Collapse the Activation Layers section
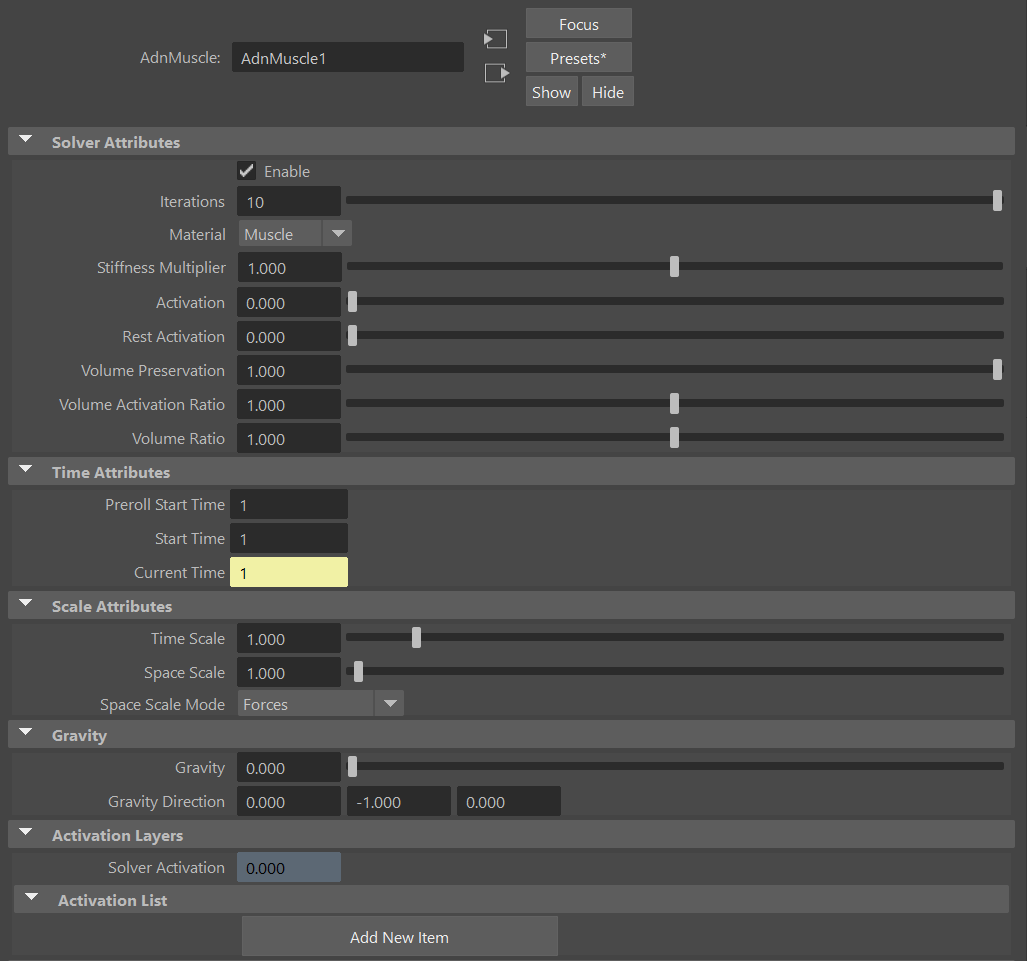 pos(25,833)
